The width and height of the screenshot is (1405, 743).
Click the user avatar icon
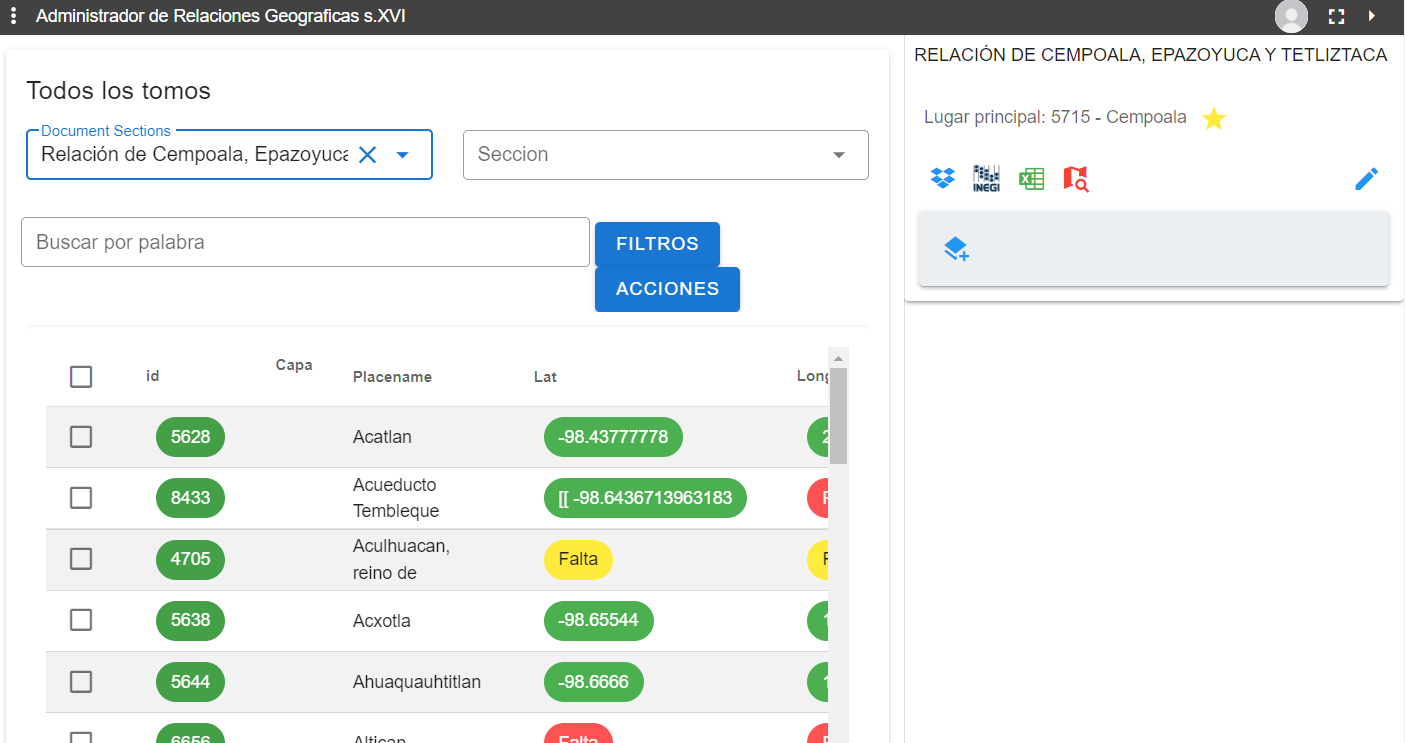click(x=1291, y=16)
